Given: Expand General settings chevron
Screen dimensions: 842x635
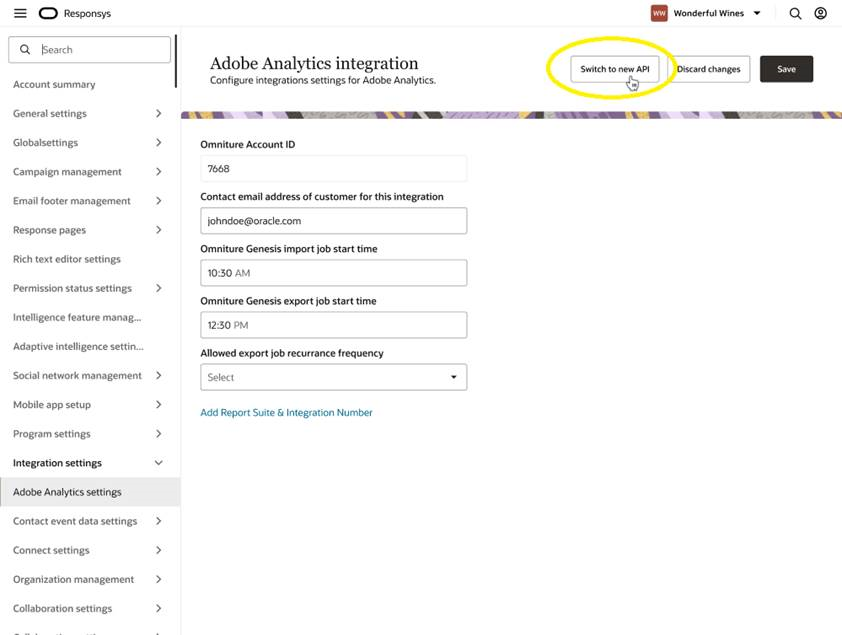Looking at the screenshot, I should (x=158, y=113).
